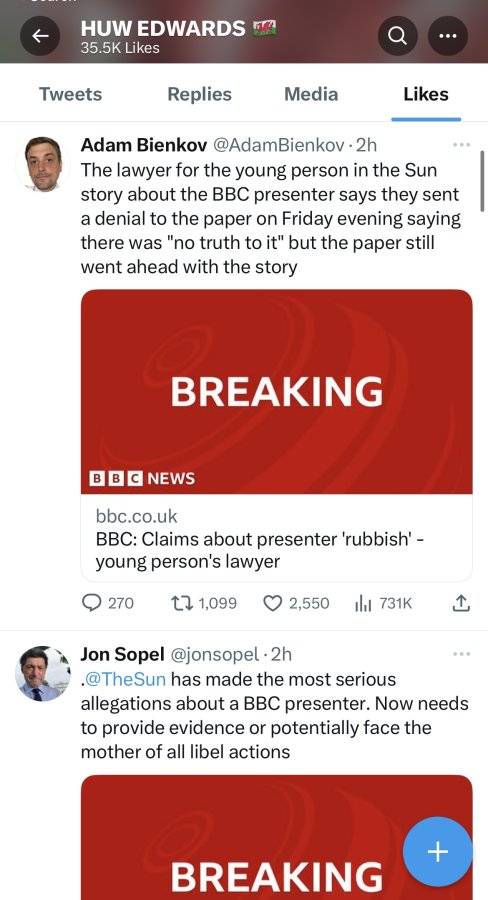Tap the back arrow button
The height and width of the screenshot is (900, 488).
tap(40, 36)
